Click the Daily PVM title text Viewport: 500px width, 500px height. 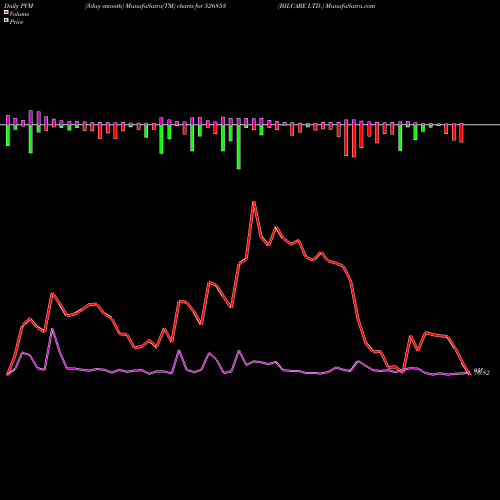pyautogui.click(x=19, y=6)
